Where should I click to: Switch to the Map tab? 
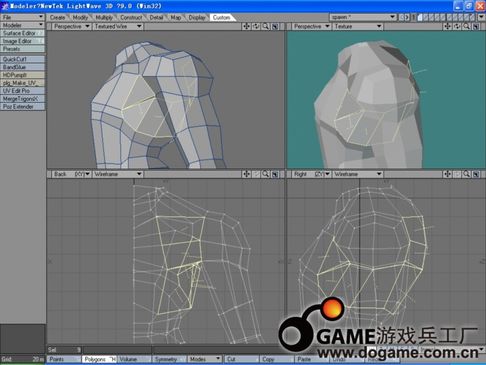pyautogui.click(x=176, y=17)
